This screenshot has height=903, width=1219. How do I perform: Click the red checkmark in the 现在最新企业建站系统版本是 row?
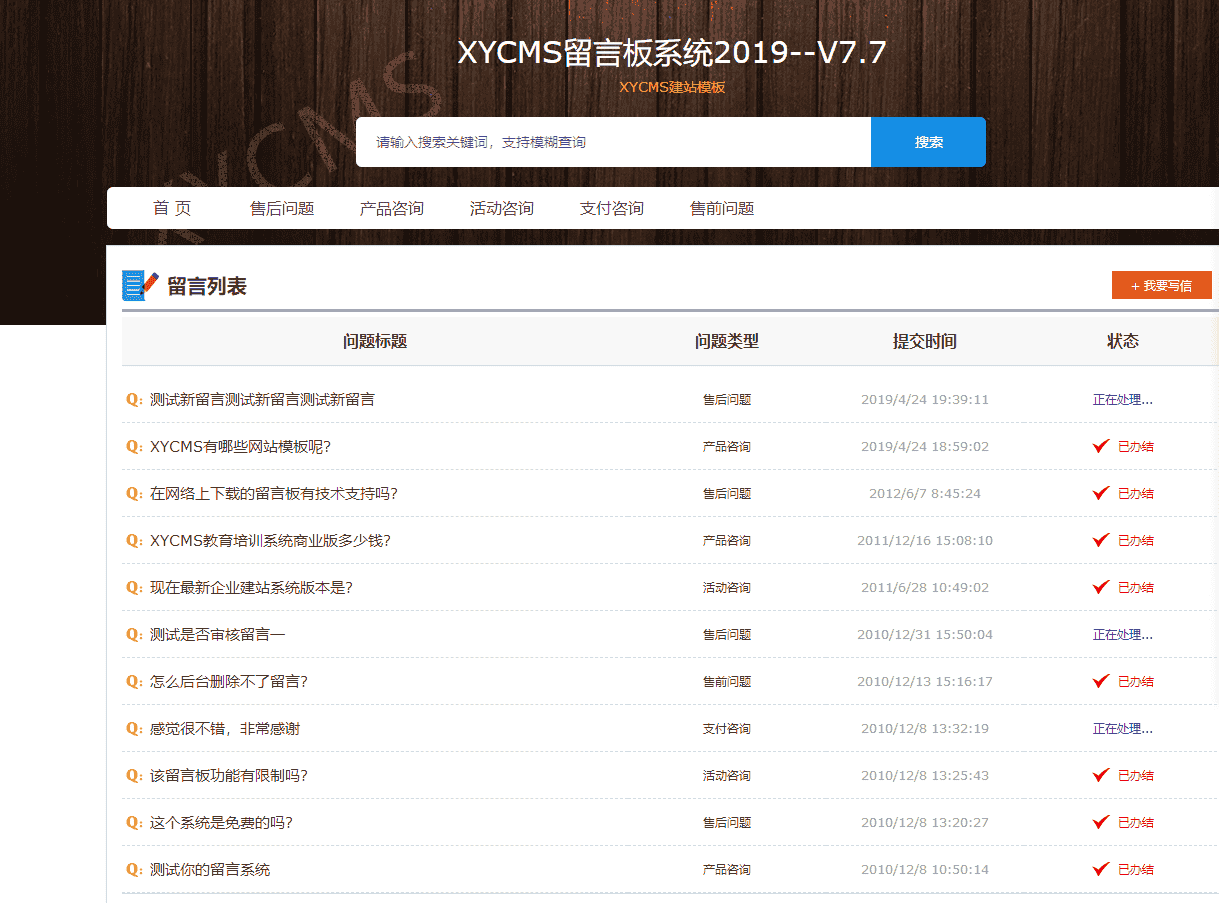point(1101,587)
